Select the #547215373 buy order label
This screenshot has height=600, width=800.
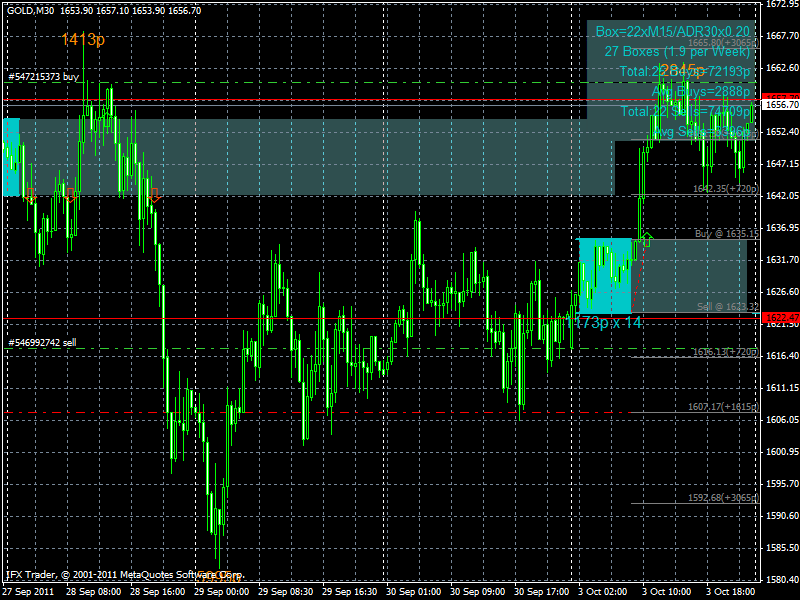click(43, 76)
